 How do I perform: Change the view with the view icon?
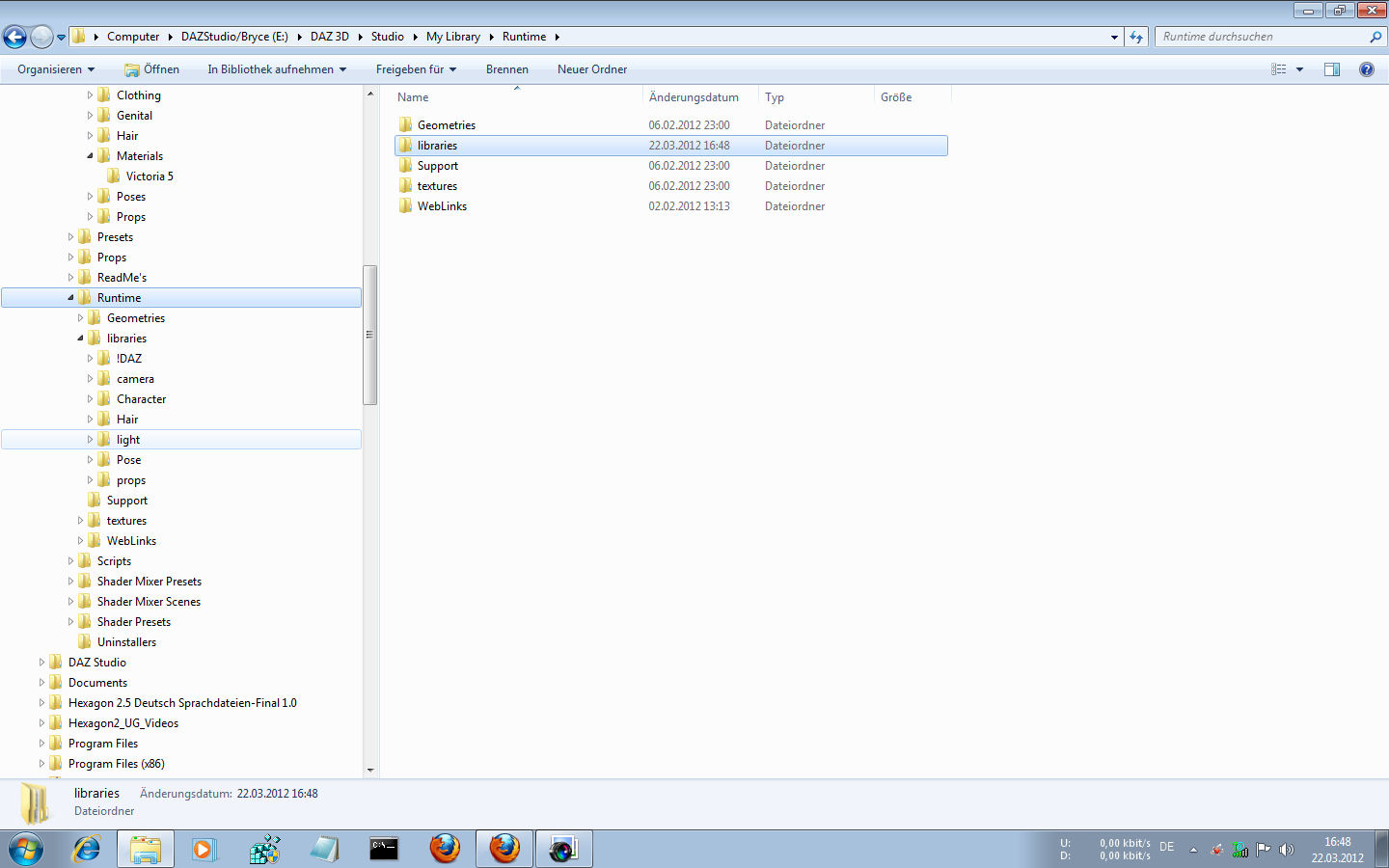coord(1279,69)
